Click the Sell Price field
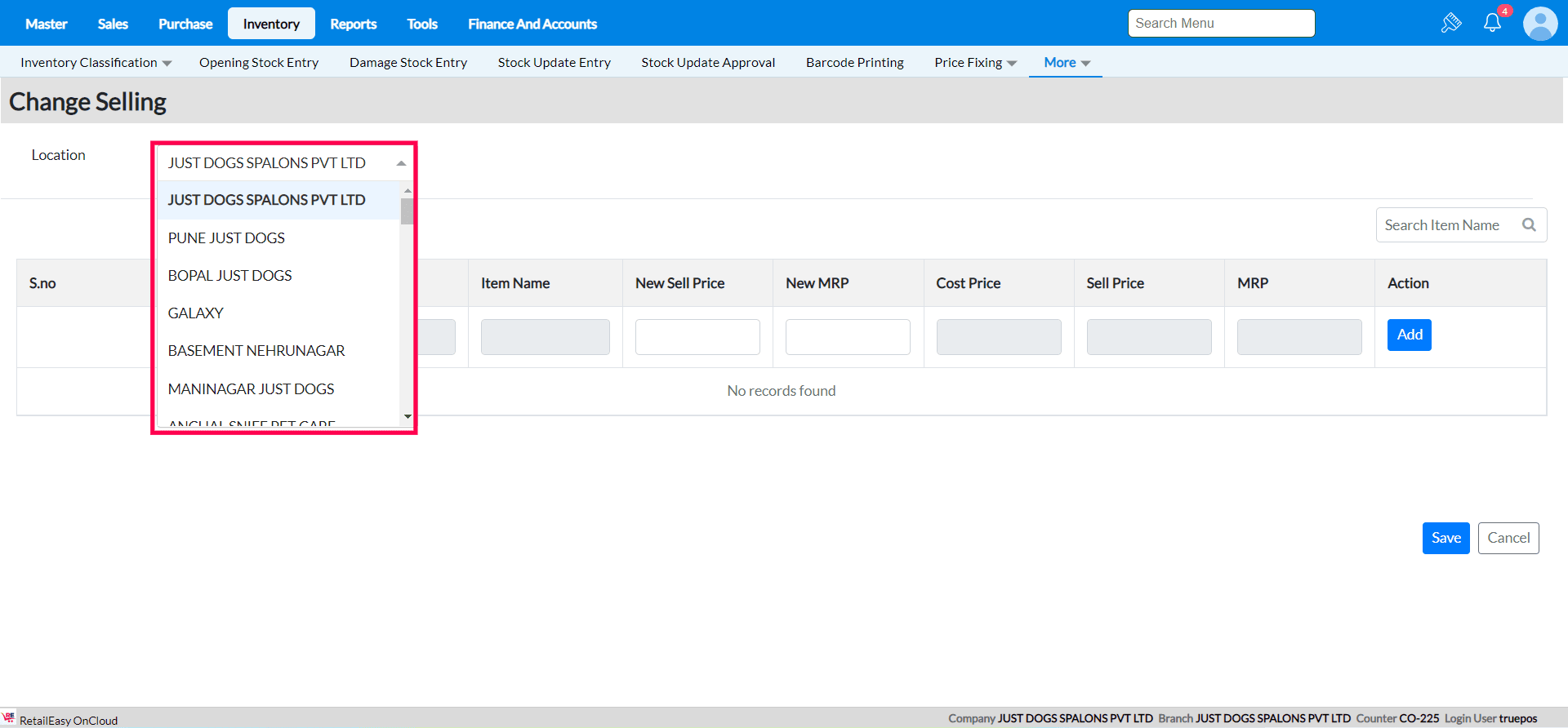The width and height of the screenshot is (1568, 728). tap(1149, 337)
